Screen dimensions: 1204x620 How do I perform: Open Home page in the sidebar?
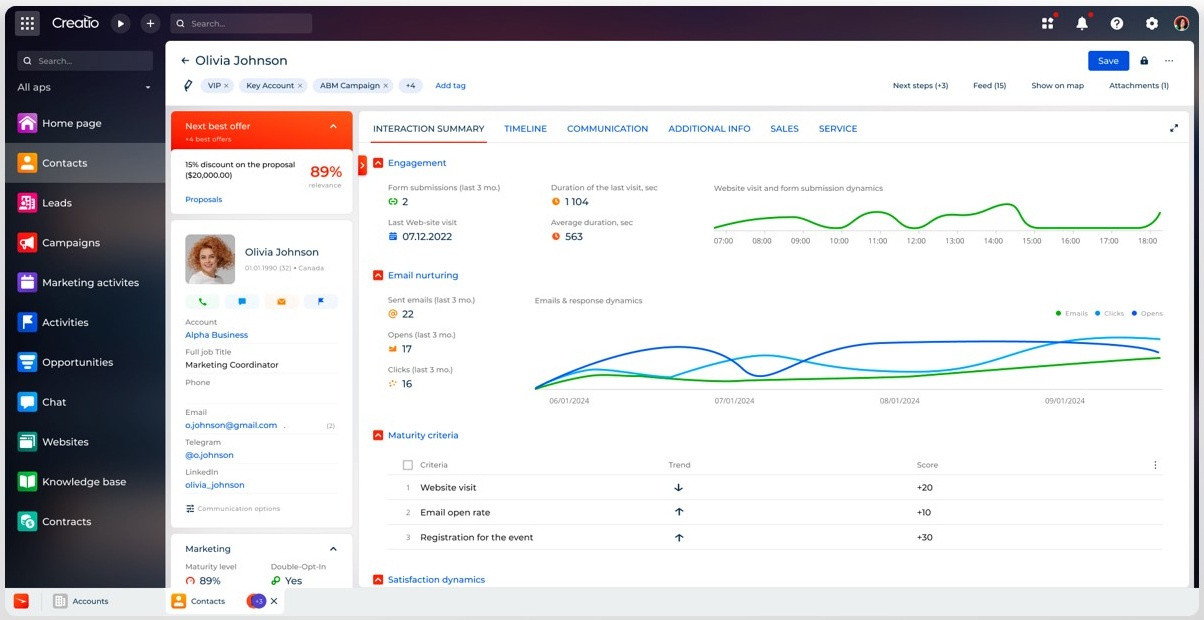point(85,123)
